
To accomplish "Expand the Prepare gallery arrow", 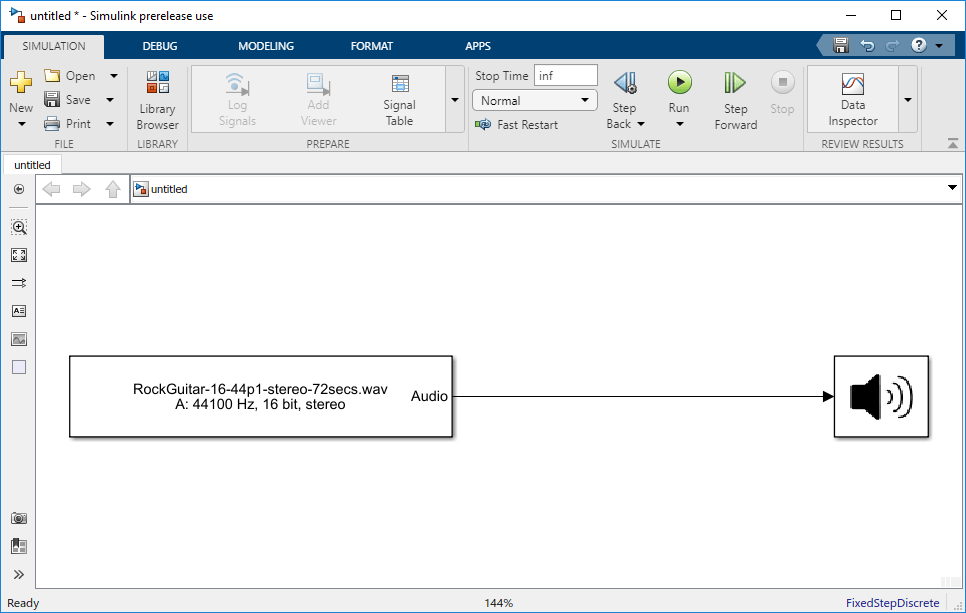I will pos(455,100).
